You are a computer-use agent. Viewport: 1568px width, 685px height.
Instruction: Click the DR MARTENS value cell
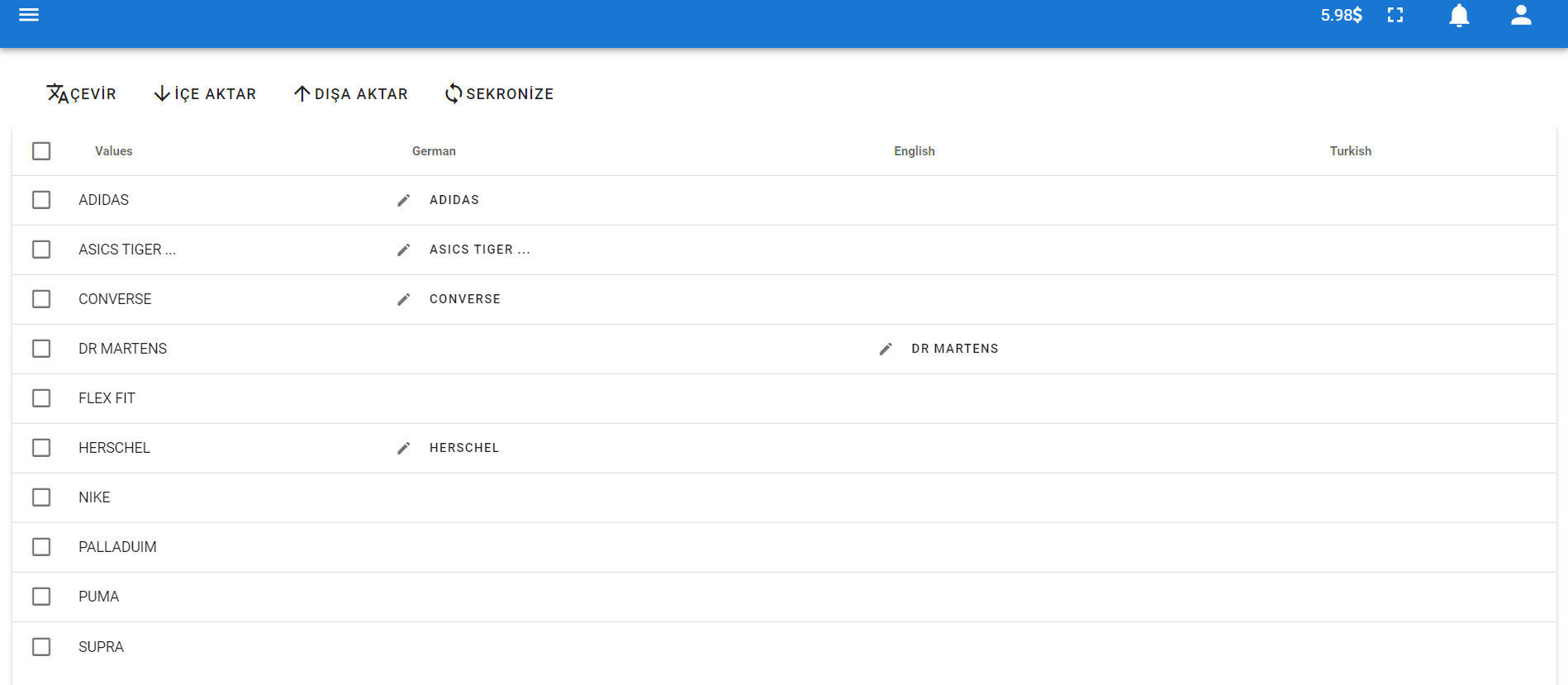122,349
